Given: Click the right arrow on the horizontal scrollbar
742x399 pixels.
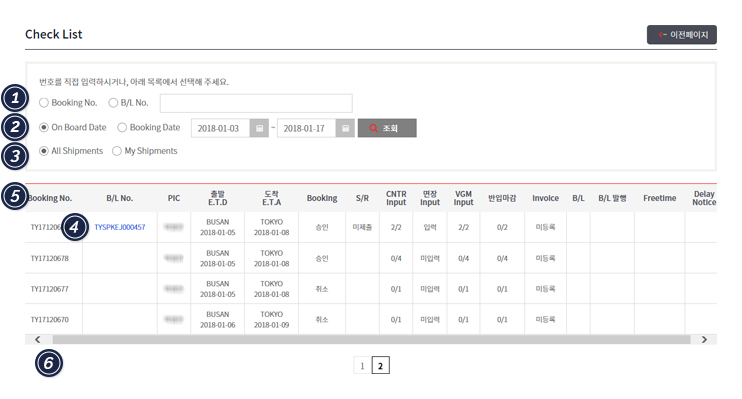Looking at the screenshot, I should [704, 339].
